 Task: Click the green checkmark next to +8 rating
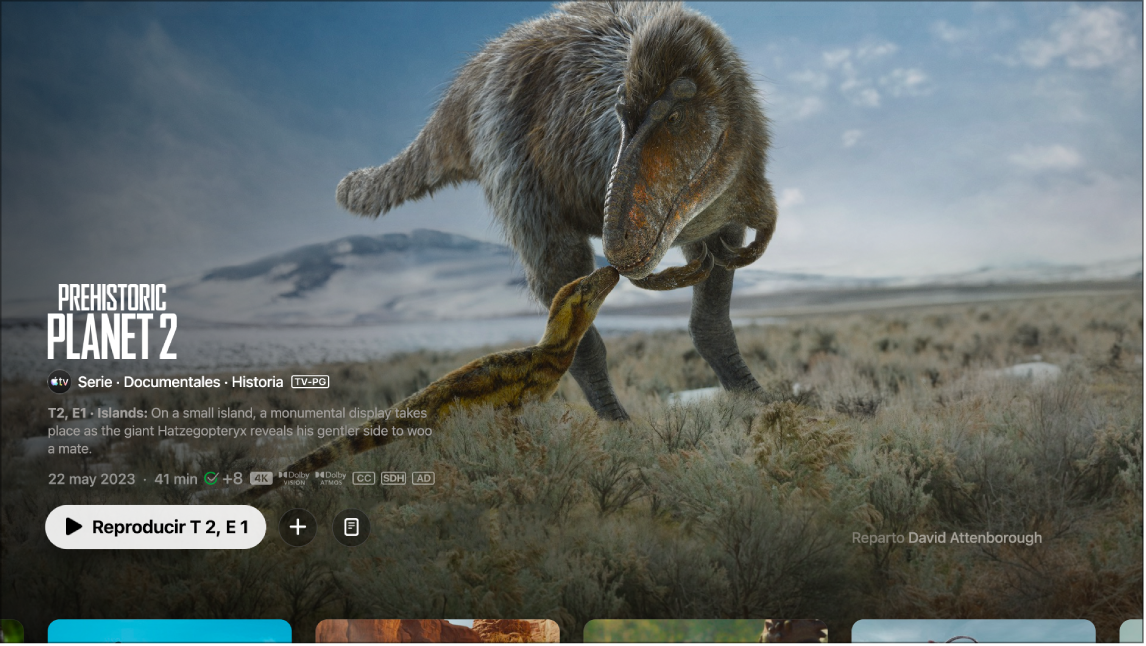211,478
